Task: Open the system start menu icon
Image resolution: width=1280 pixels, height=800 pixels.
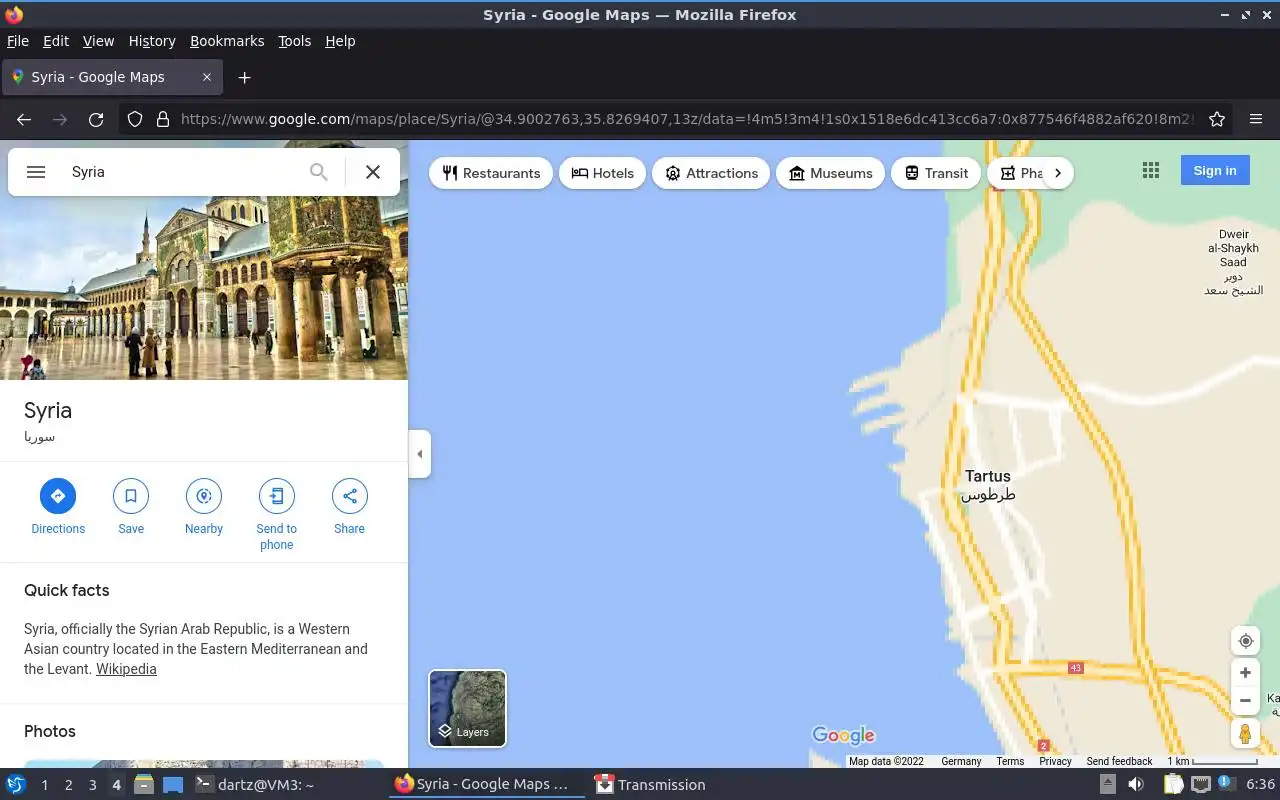Action: [15, 785]
